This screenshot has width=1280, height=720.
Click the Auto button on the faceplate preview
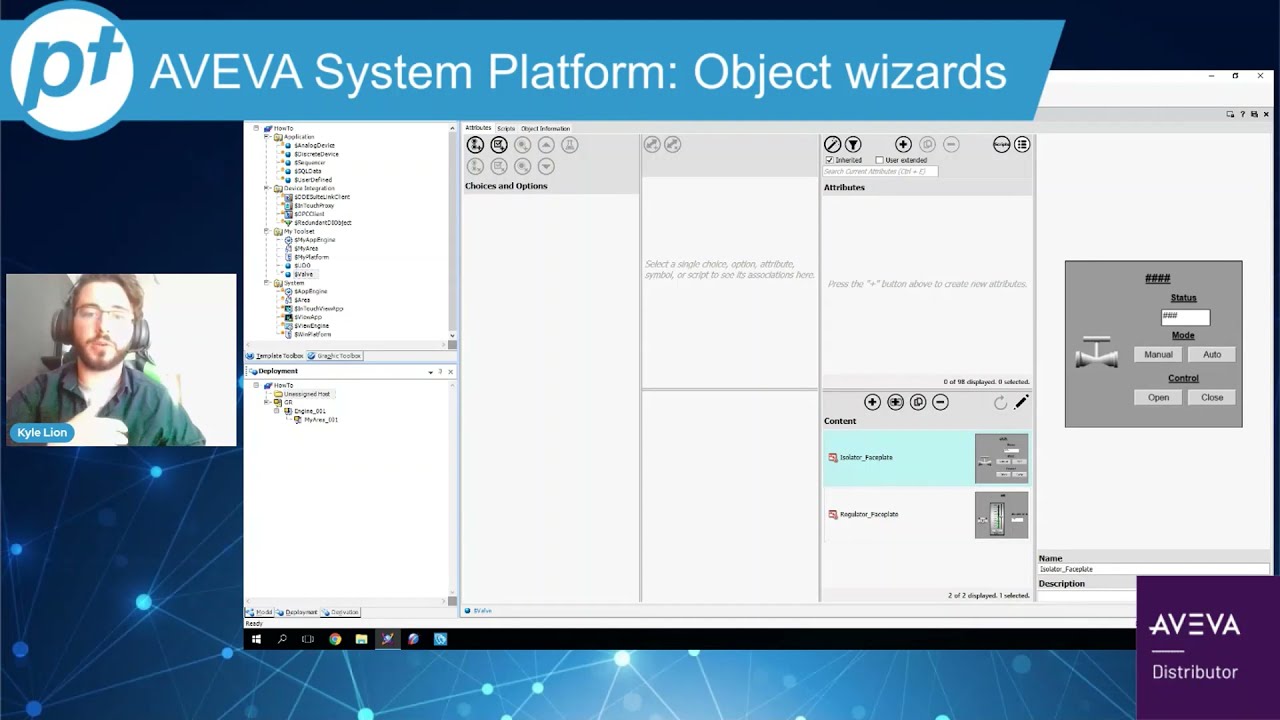(1212, 354)
